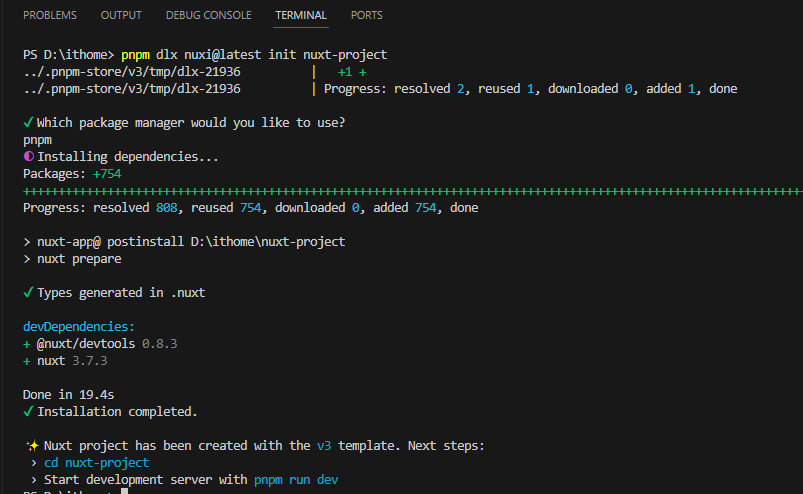Switch to the OUTPUT tab

pos(121,15)
